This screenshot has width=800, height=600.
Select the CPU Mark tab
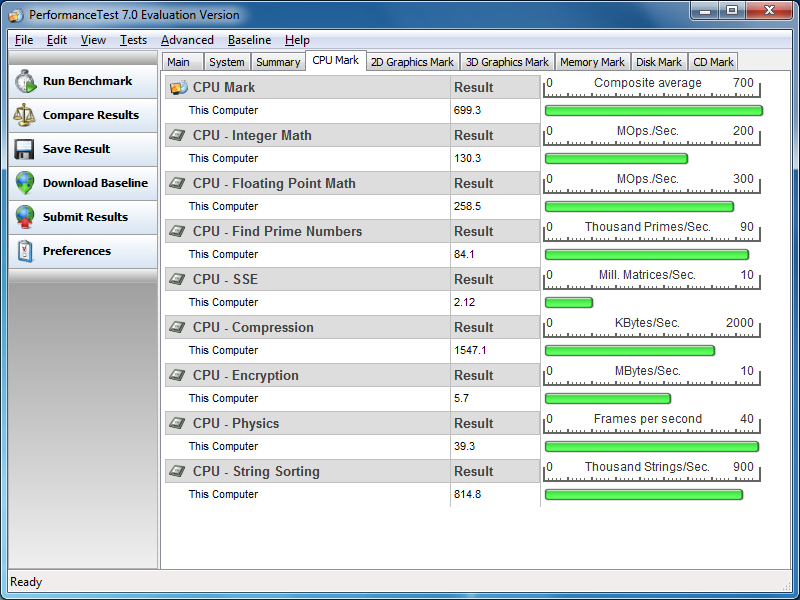336,60
